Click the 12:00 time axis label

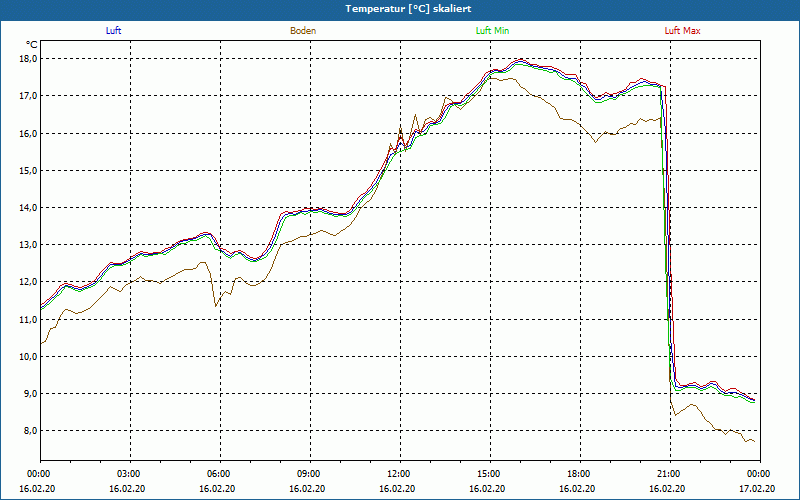point(398,474)
